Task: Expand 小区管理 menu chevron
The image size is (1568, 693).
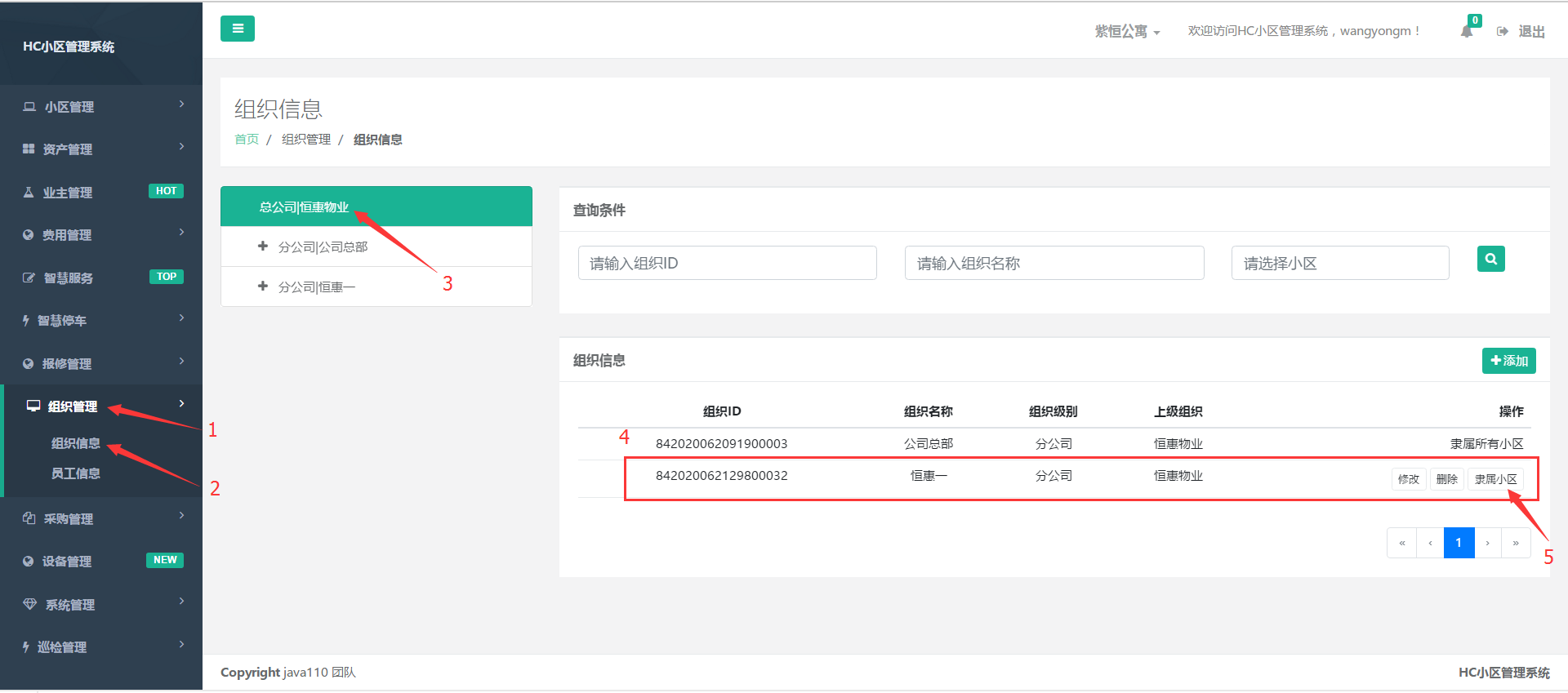Action: point(181,104)
